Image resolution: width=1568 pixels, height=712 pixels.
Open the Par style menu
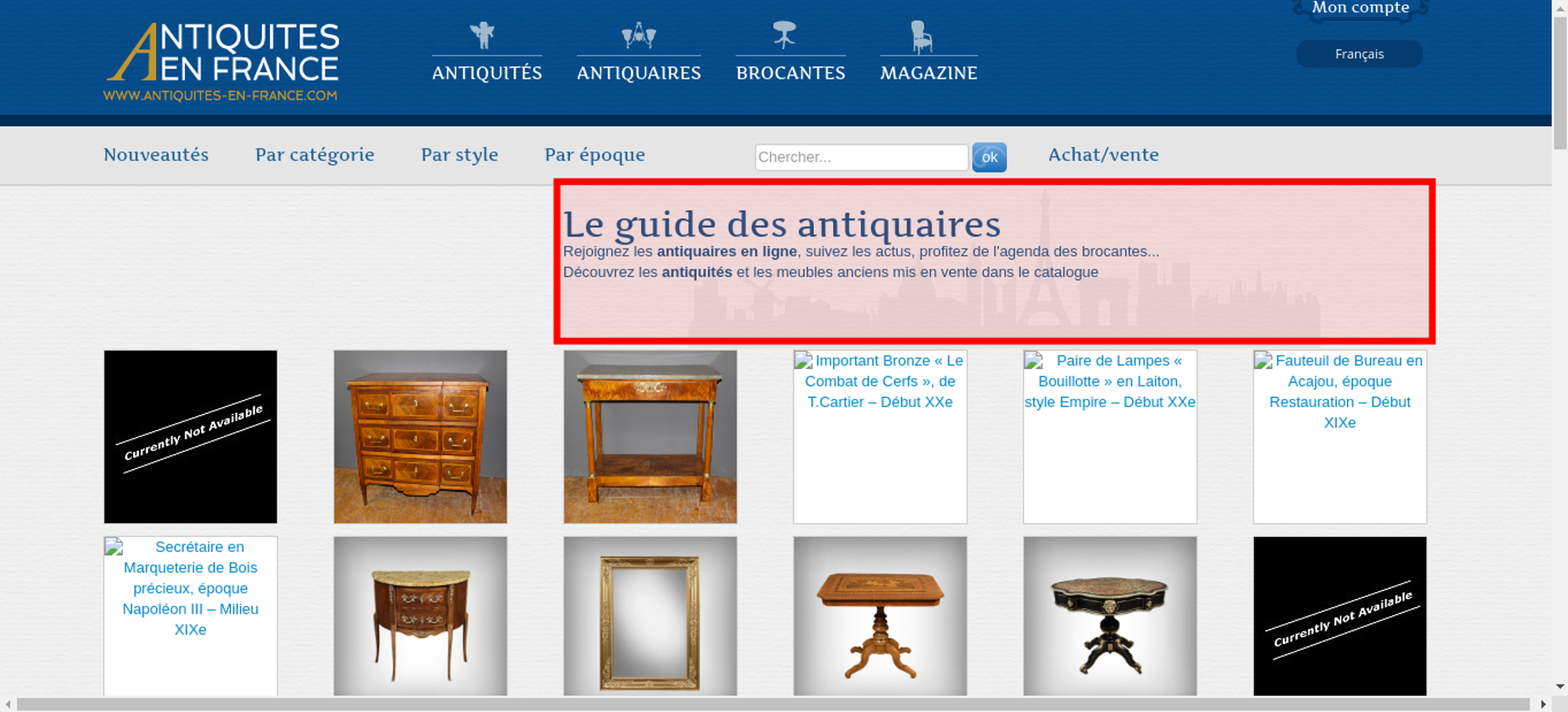459,154
